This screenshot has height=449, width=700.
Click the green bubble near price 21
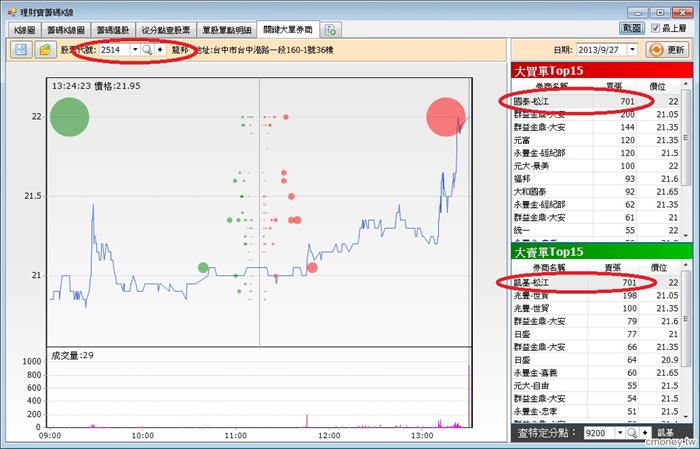(203, 268)
